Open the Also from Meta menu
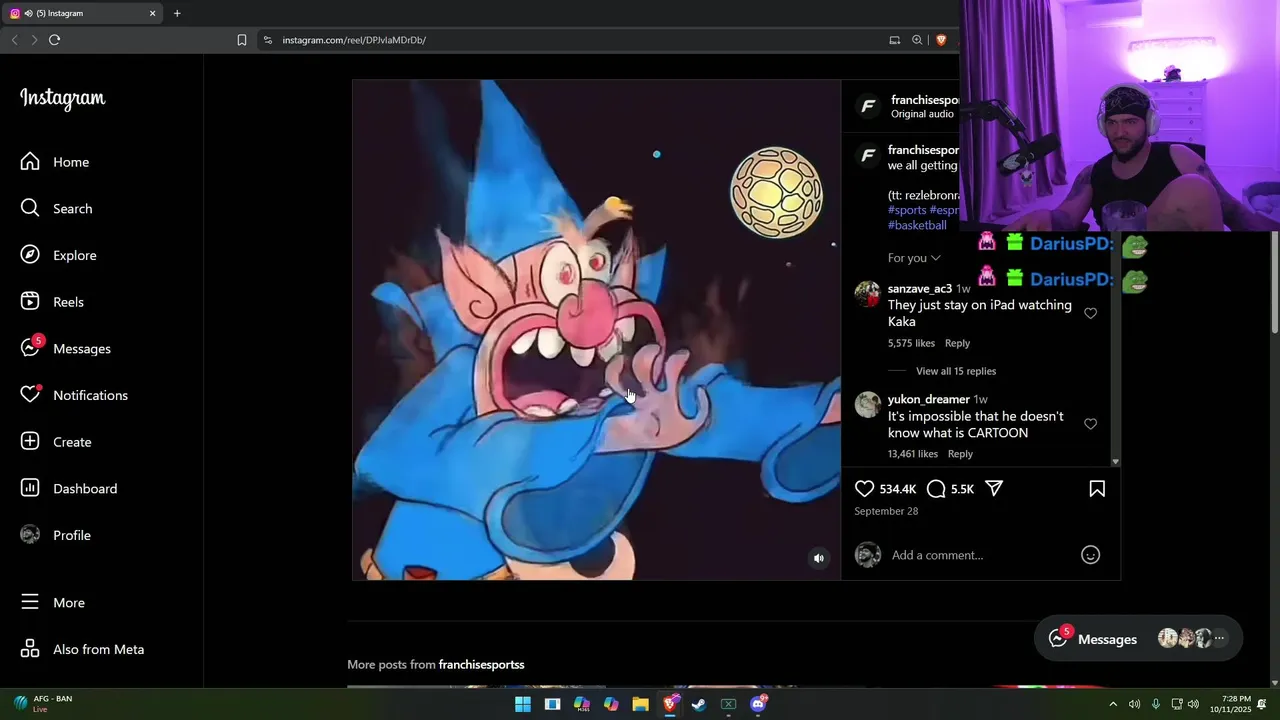The height and width of the screenshot is (720, 1280). click(x=83, y=649)
